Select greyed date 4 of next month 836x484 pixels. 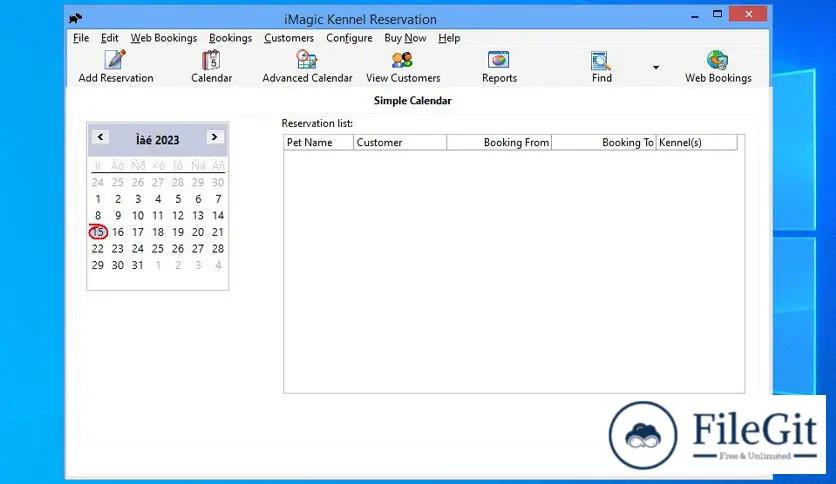(218, 265)
